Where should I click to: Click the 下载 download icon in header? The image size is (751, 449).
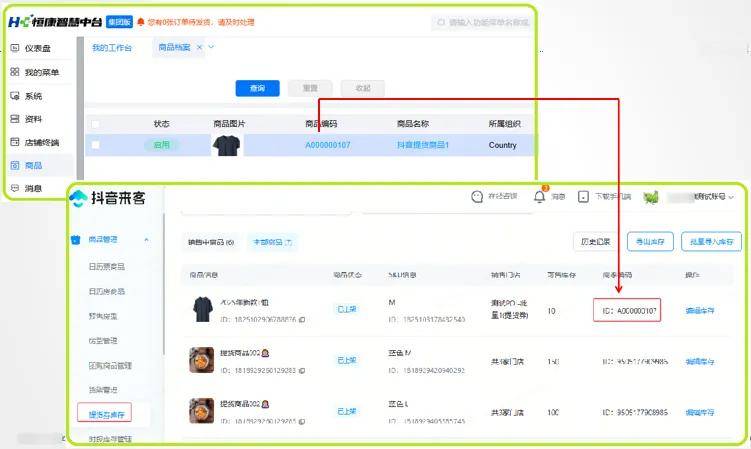point(583,197)
